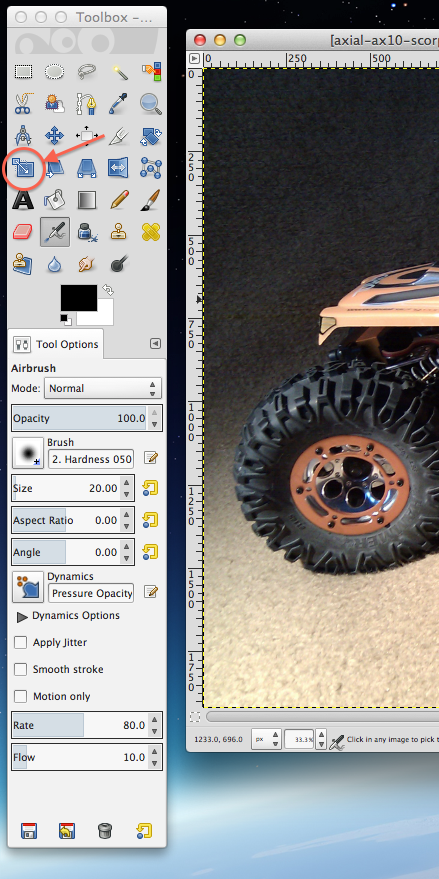The width and height of the screenshot is (439, 879).
Task: Select the Cage Transform tool
Action: pos(151,167)
